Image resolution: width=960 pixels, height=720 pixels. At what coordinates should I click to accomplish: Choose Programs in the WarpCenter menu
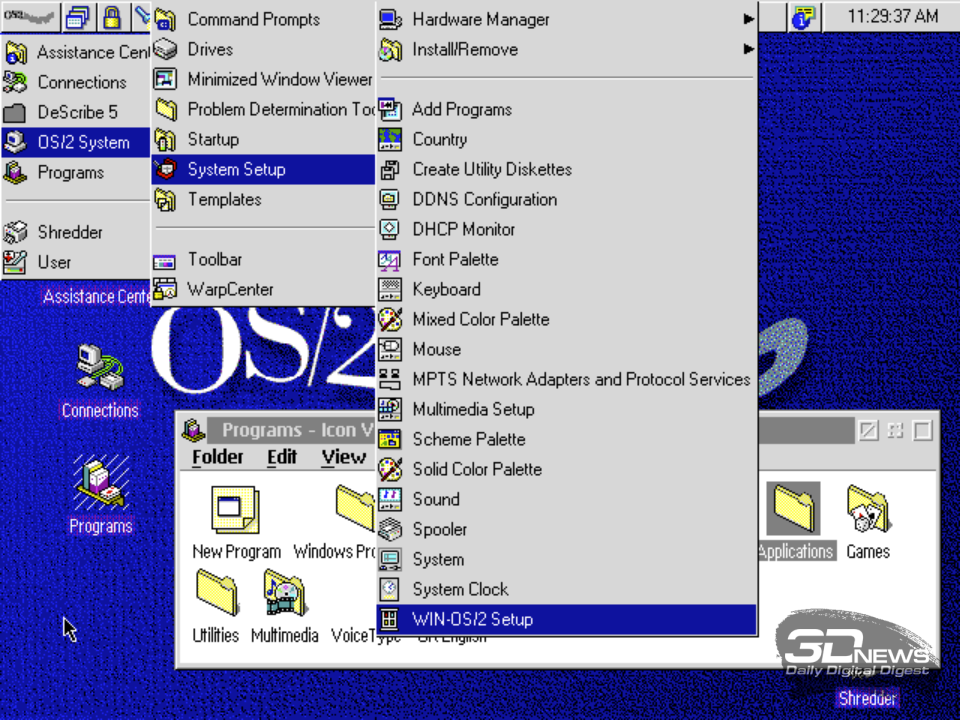point(76,172)
